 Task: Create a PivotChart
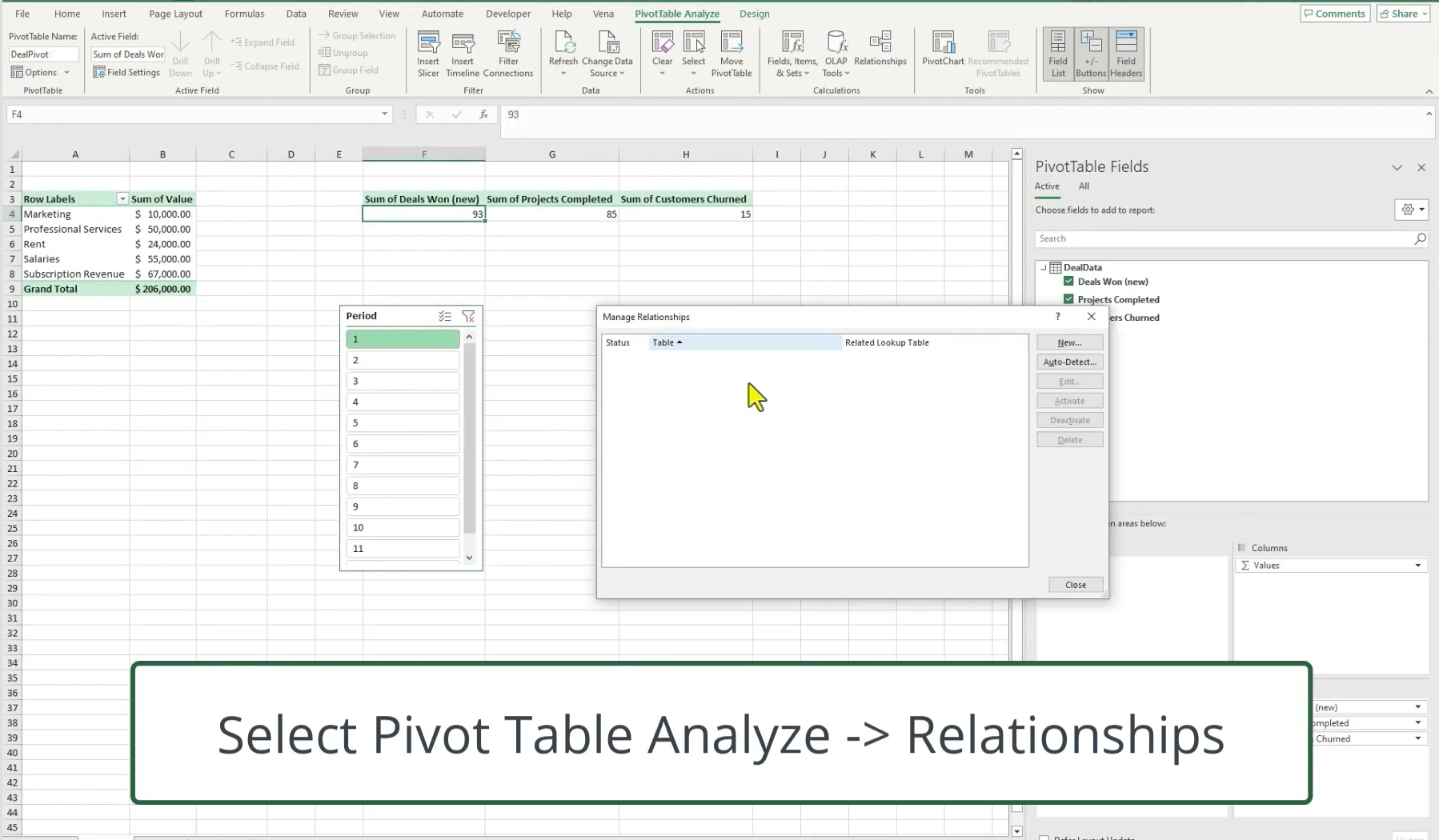tap(943, 48)
